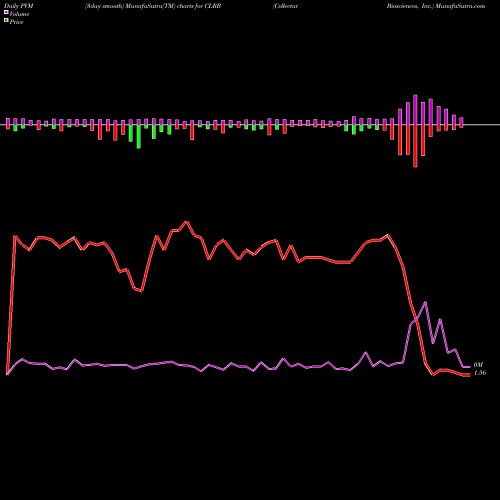Click the longest green downward bar
Image resolution: width=500 pixels, height=500 pixels.
139,136
